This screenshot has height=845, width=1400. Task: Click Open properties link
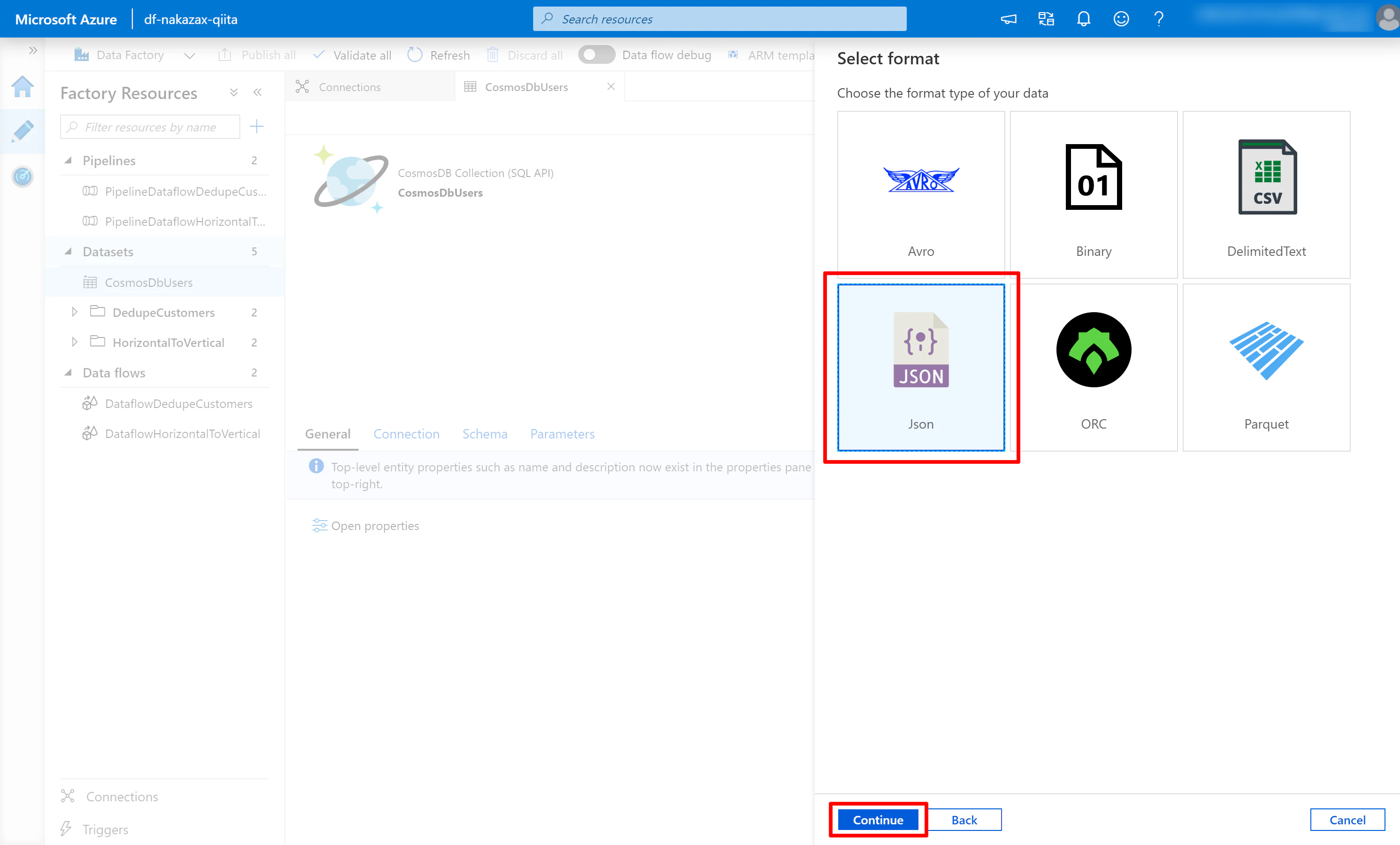pyautogui.click(x=366, y=525)
